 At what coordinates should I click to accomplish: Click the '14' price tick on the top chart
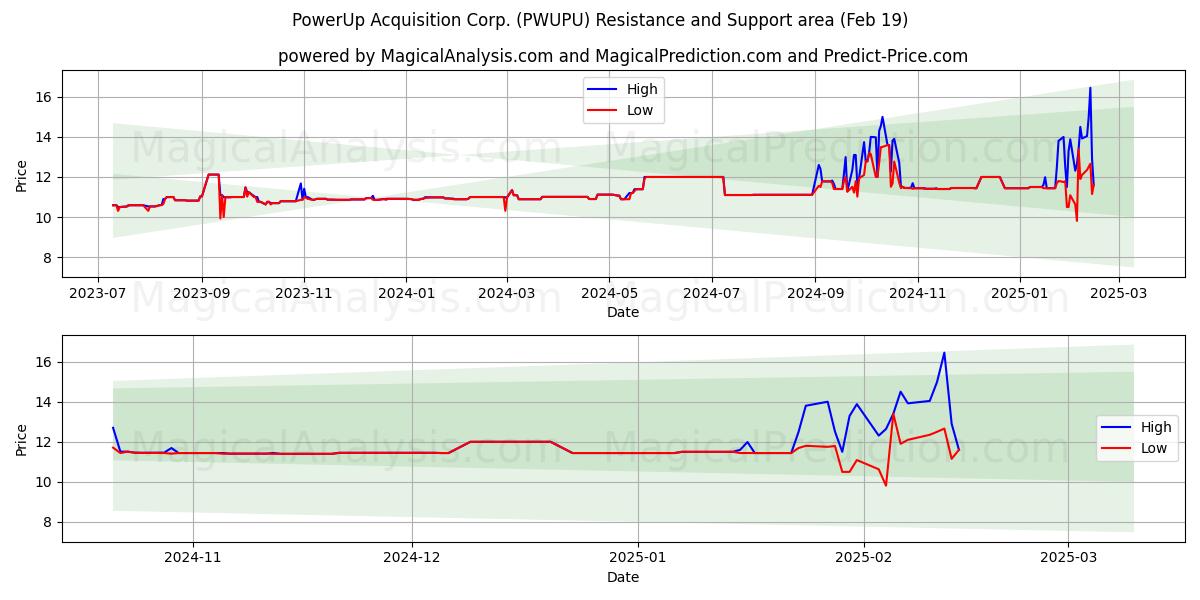click(x=46, y=137)
